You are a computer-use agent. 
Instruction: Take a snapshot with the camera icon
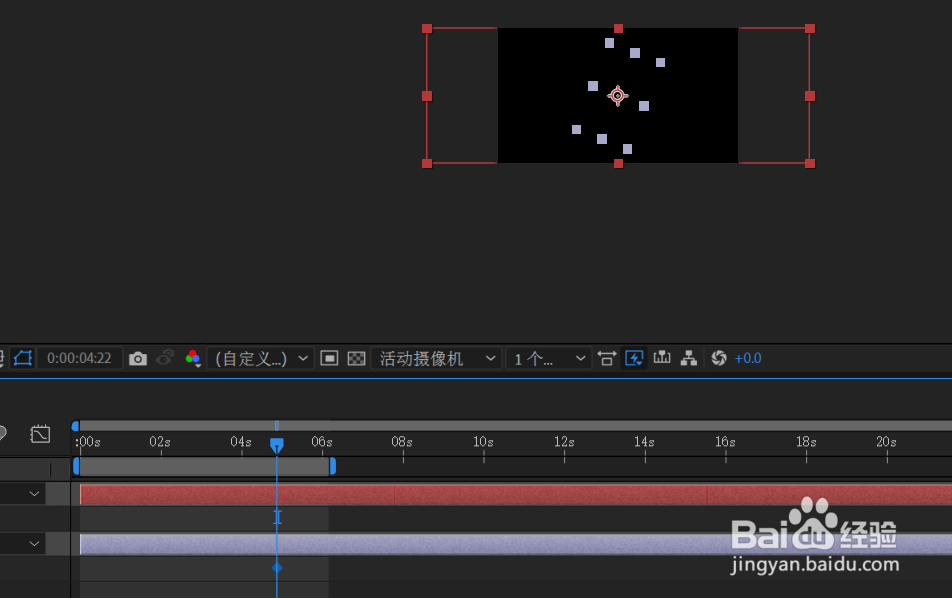(x=138, y=359)
